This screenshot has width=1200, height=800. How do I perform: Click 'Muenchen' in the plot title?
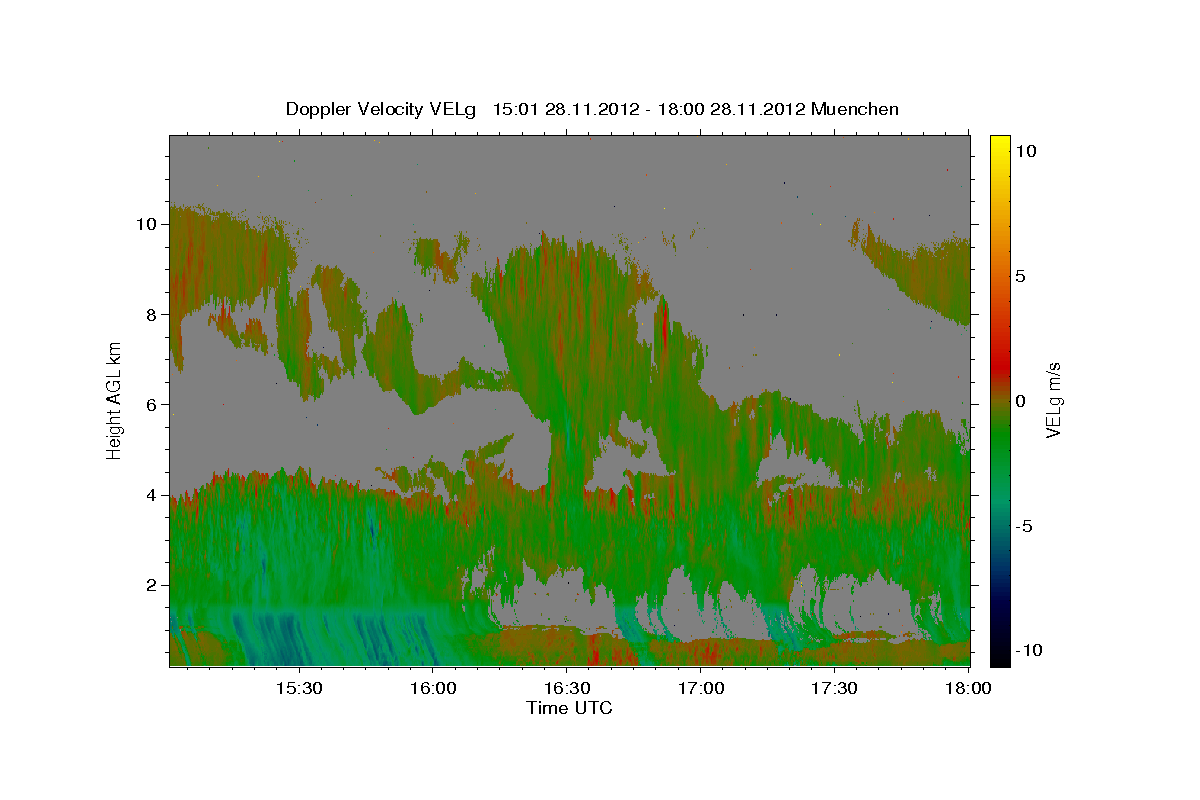pyautogui.click(x=856, y=109)
